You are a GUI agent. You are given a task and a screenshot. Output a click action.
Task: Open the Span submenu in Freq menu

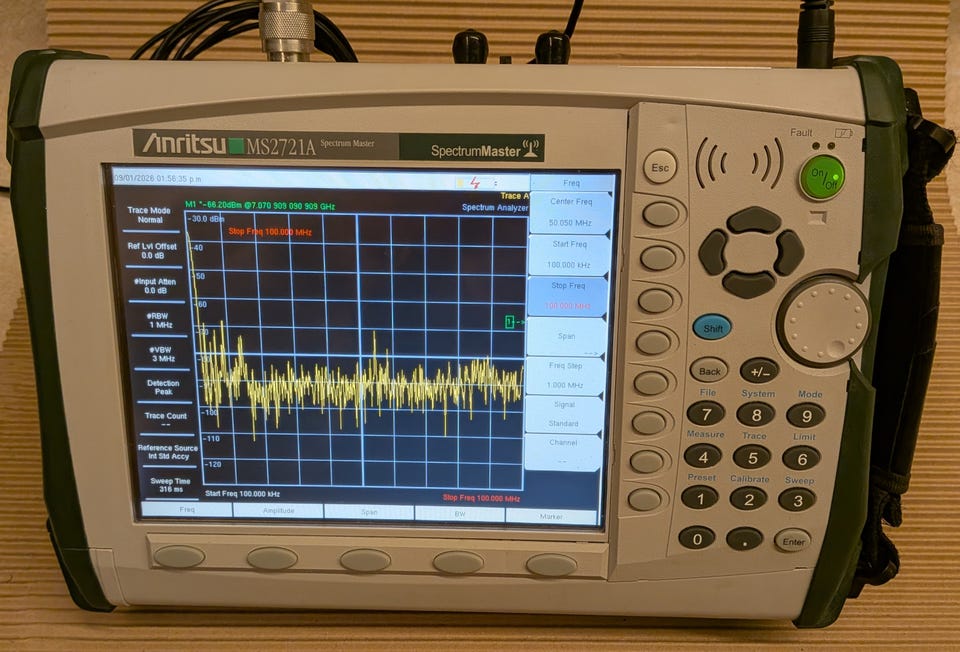tap(566, 337)
